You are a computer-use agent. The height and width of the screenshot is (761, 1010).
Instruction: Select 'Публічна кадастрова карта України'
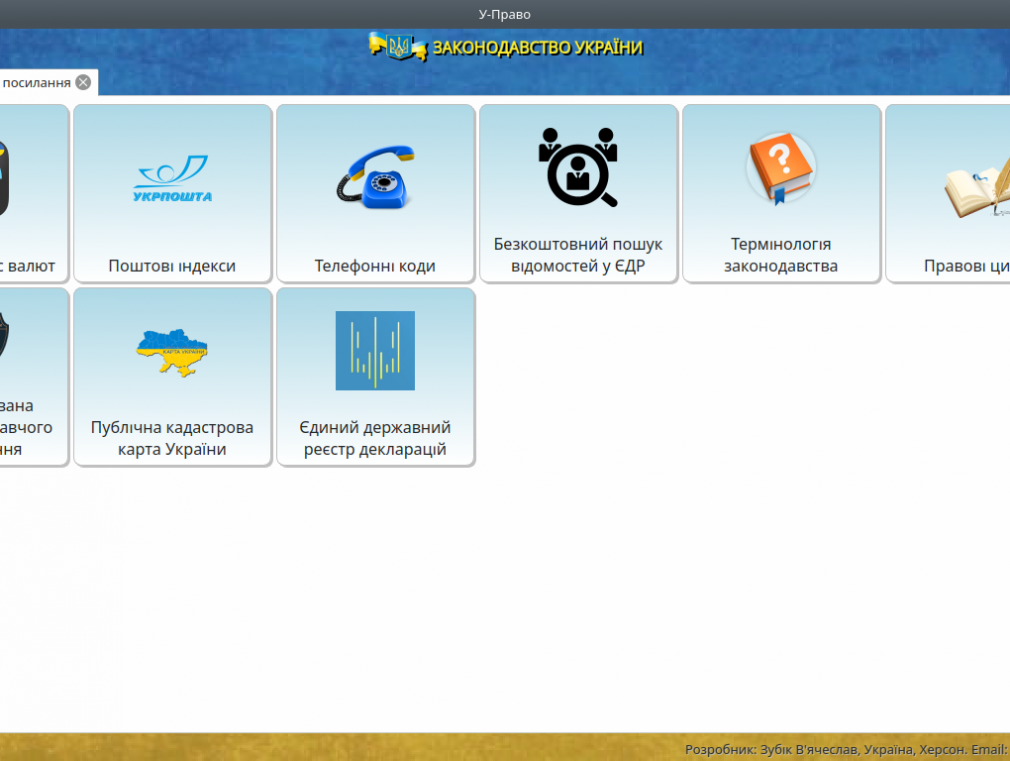tap(172, 438)
